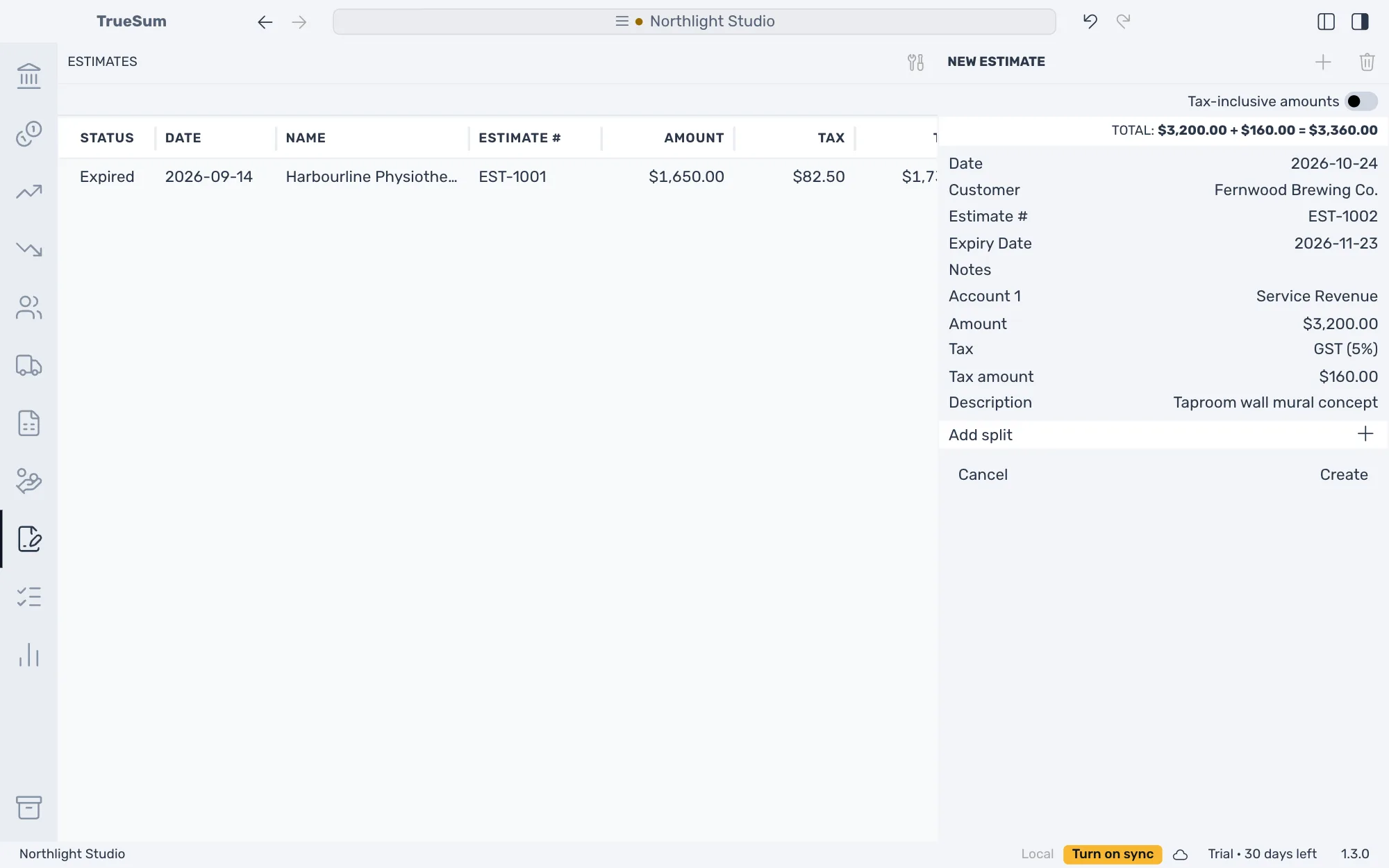Click the cloud sync status icon
The width and height of the screenshot is (1389, 868).
point(1180,855)
